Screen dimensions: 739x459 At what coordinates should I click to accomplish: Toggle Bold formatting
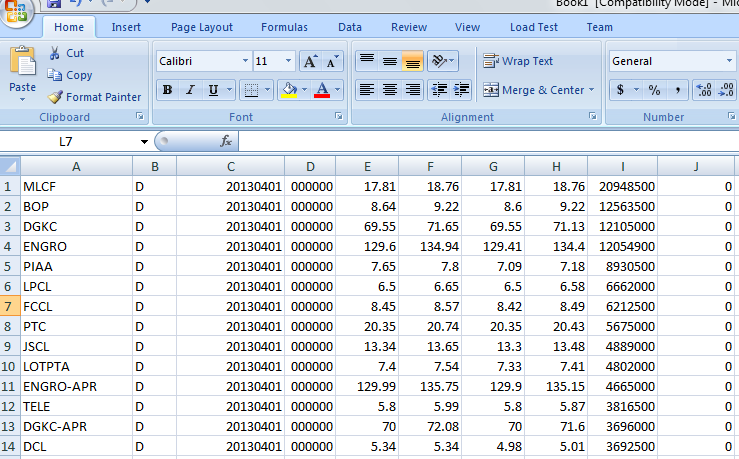[167, 91]
